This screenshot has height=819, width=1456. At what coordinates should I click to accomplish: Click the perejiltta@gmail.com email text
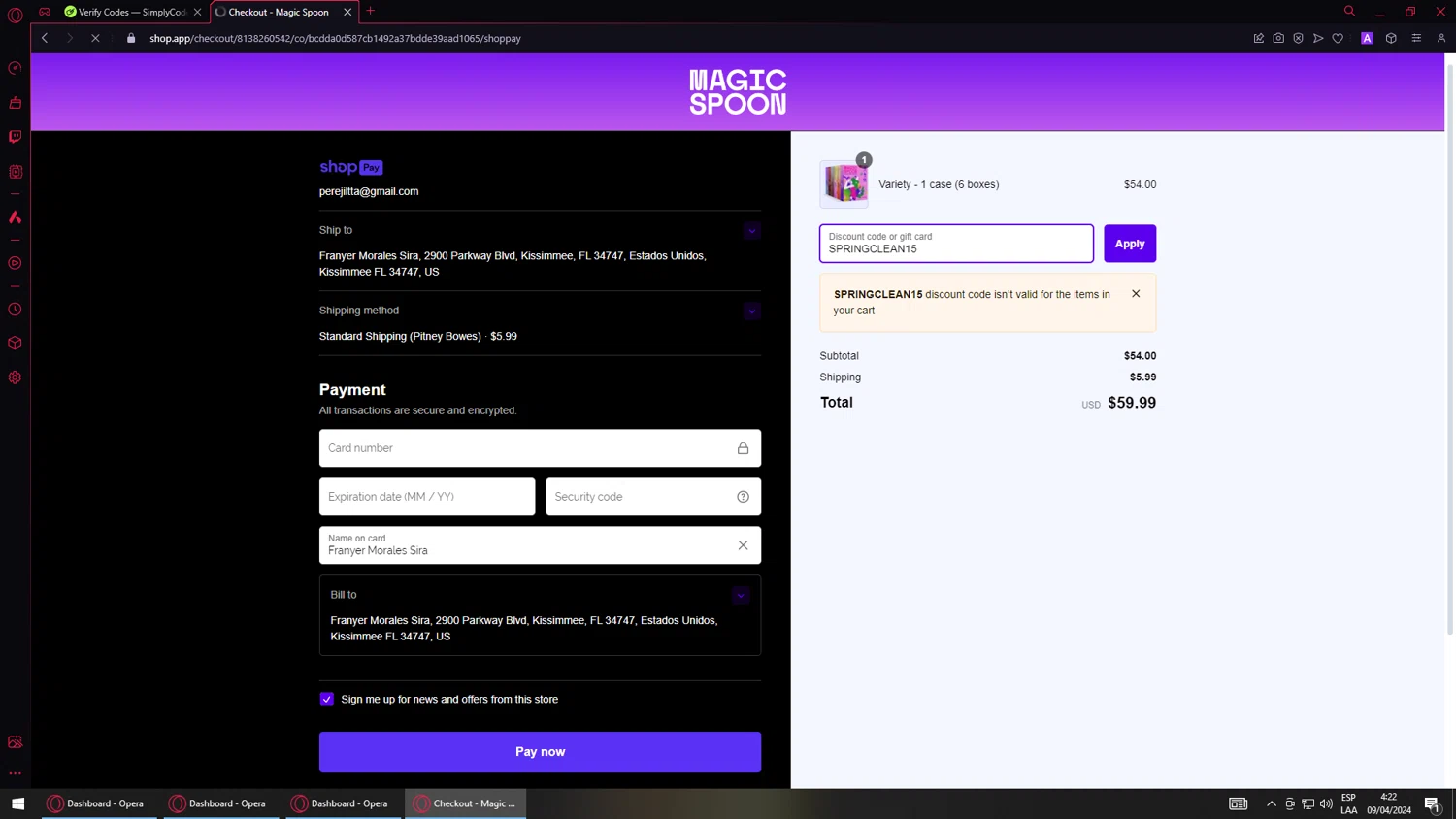point(369,191)
